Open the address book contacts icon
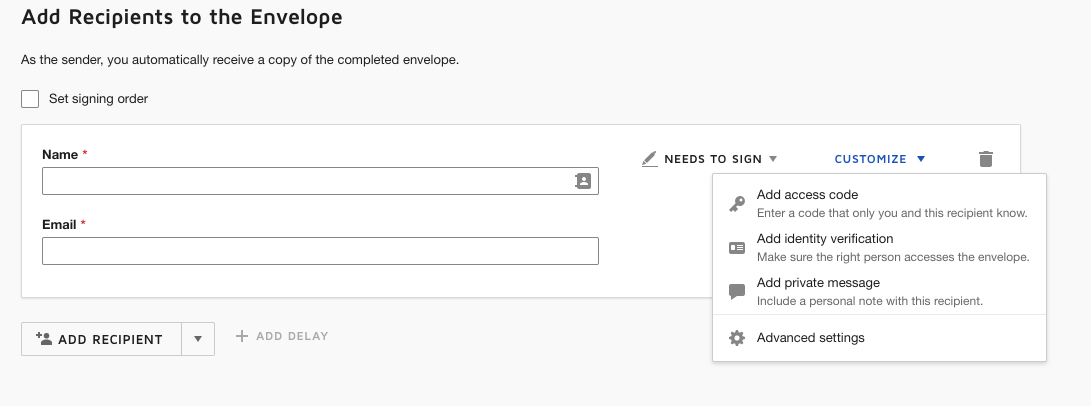1091x406 pixels. coord(583,181)
